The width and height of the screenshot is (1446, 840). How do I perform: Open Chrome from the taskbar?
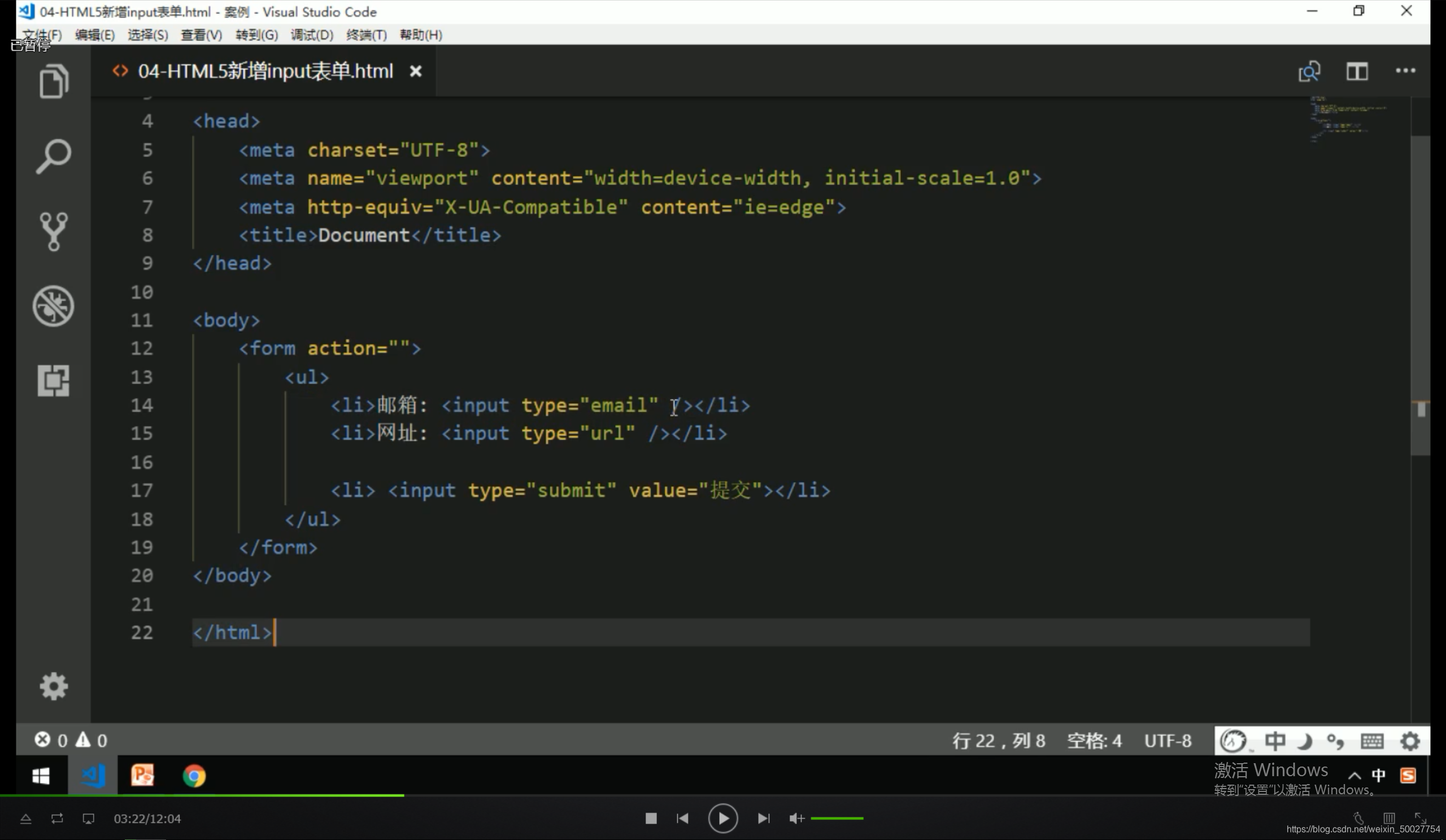(194, 776)
